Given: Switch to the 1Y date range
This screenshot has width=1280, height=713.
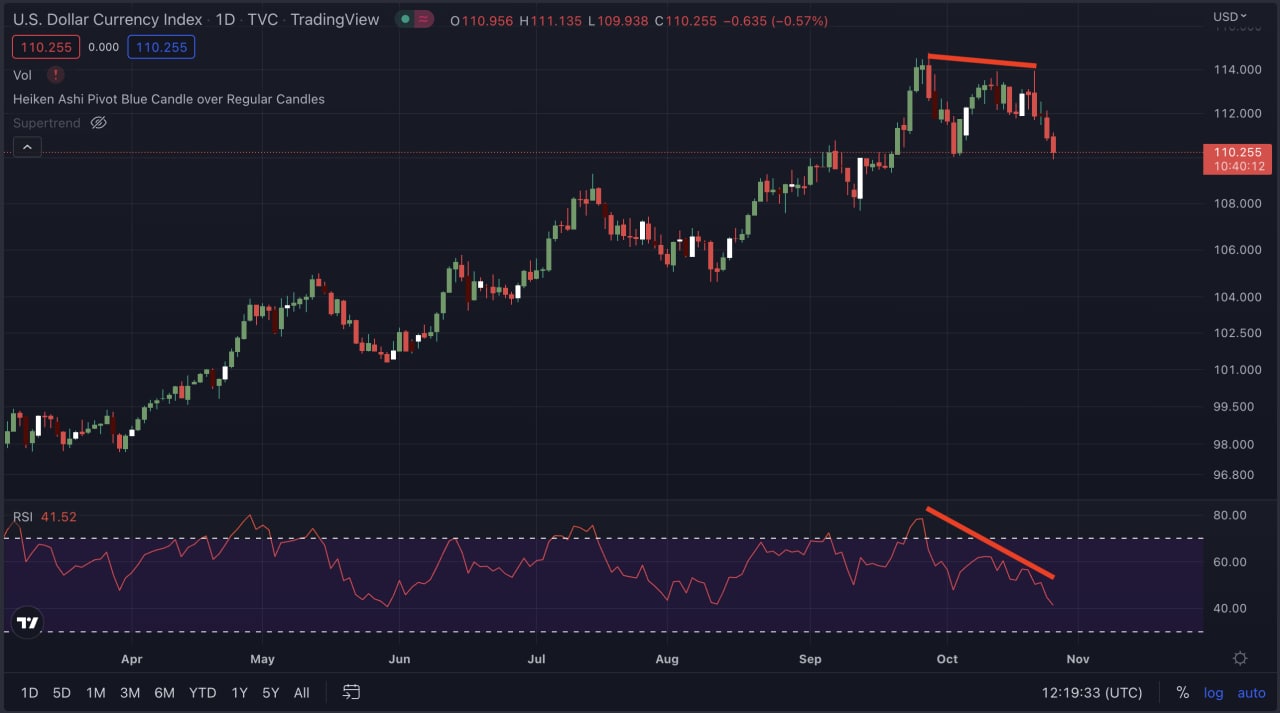Looking at the screenshot, I should coord(240,693).
